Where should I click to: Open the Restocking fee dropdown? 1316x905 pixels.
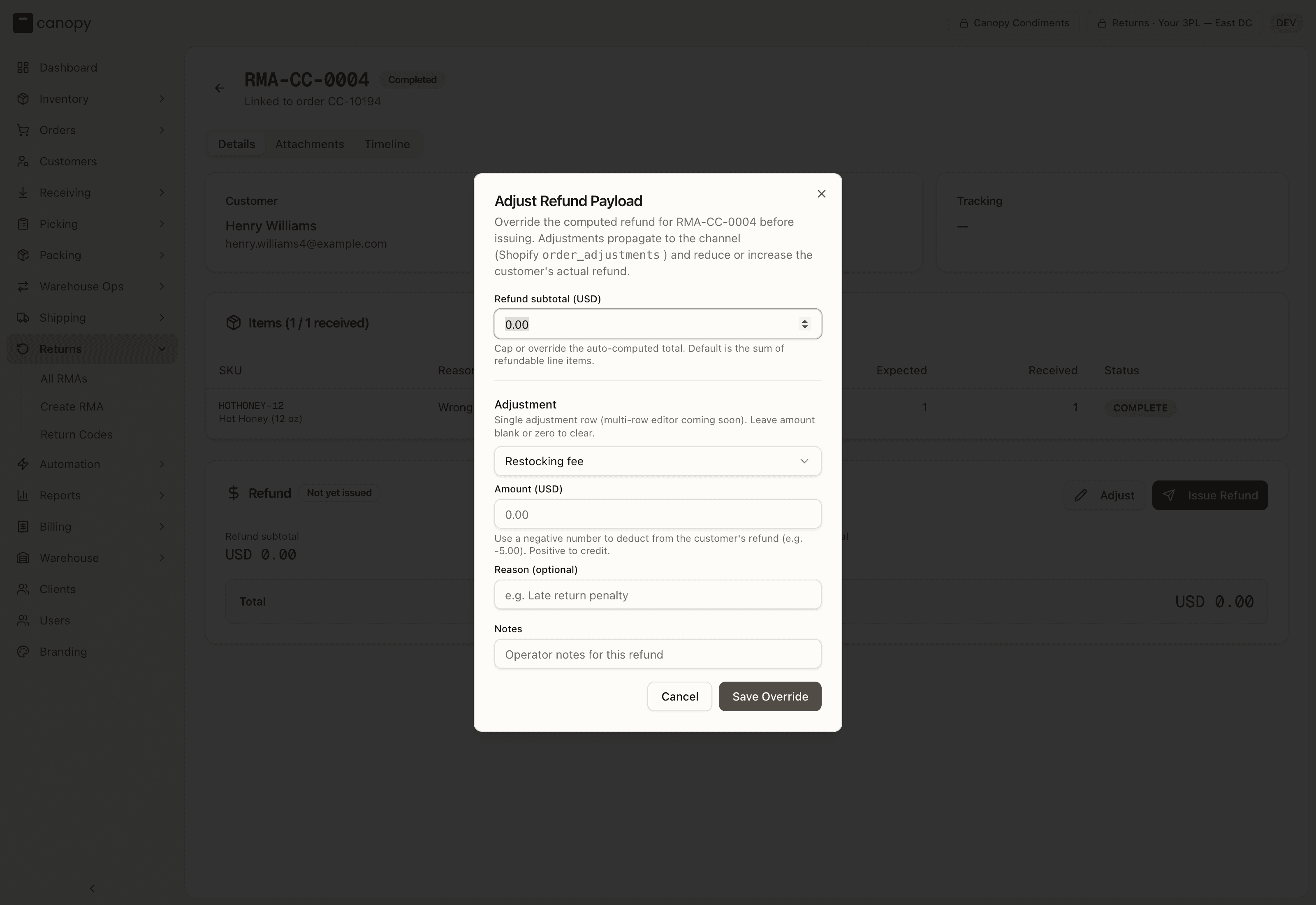[x=658, y=461]
